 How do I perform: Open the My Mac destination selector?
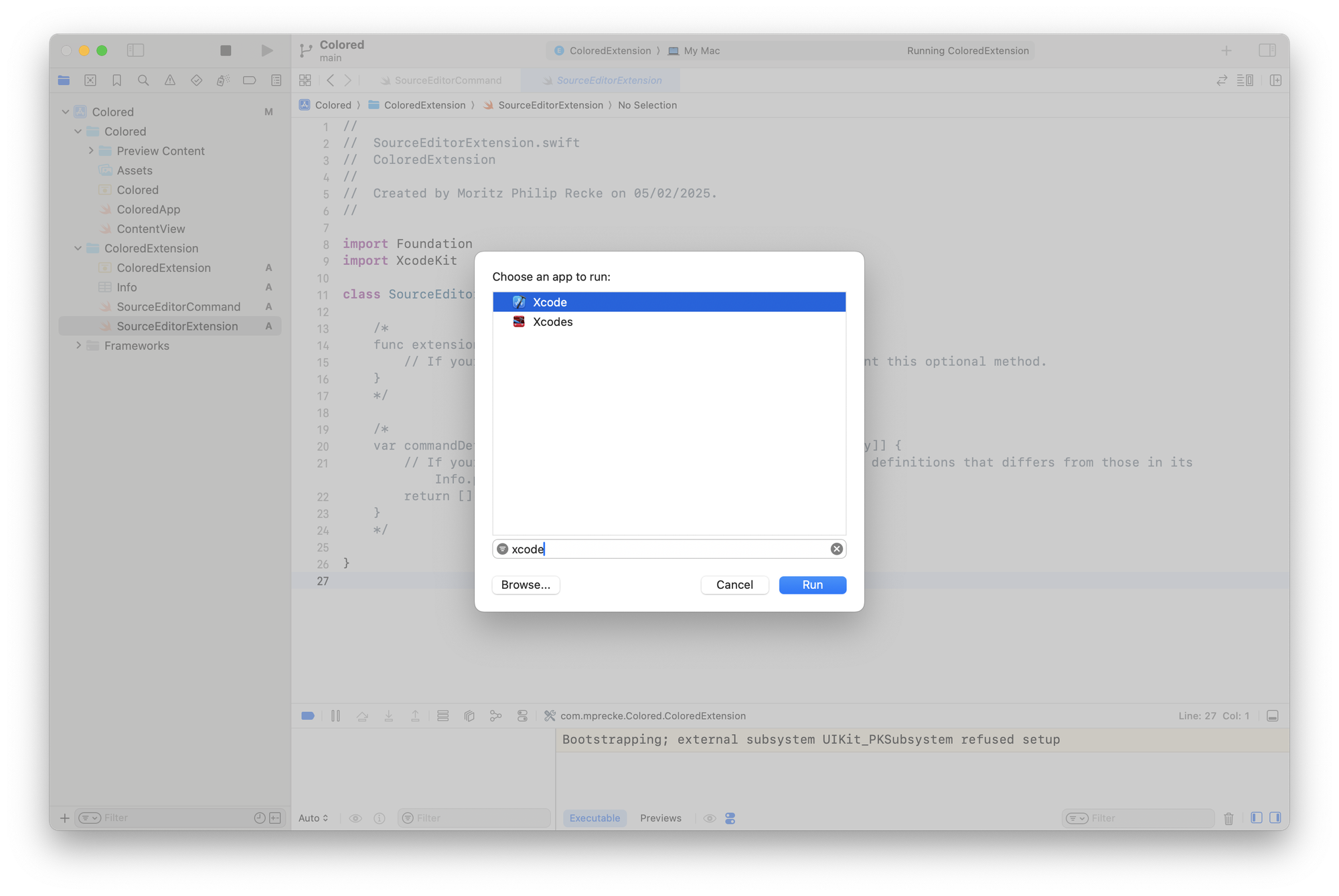pos(694,51)
